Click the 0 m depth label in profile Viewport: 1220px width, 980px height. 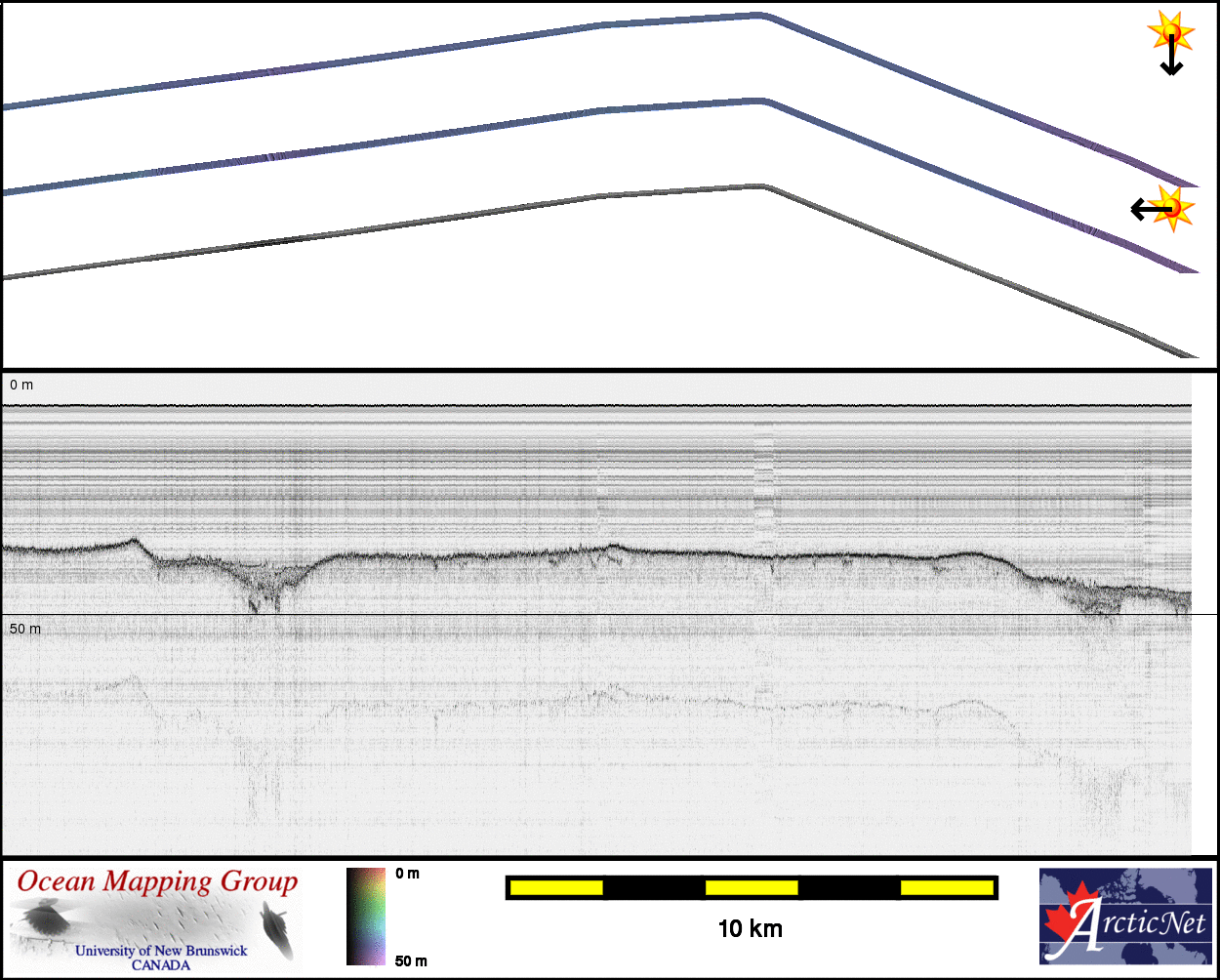click(21, 386)
